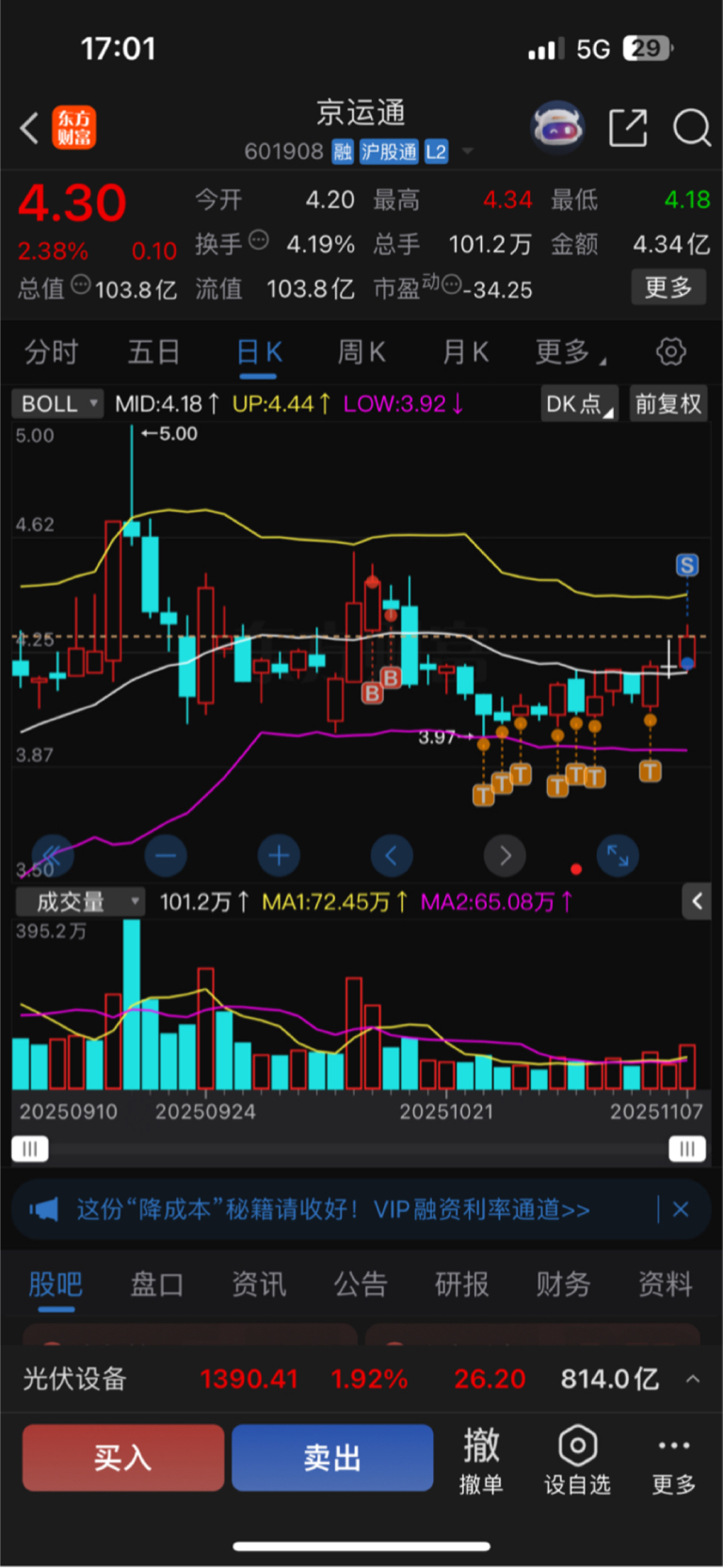Screen dimensions: 723x1568
Task: Tap 总值 info circle icon
Action: pyautogui.click(x=81, y=284)
